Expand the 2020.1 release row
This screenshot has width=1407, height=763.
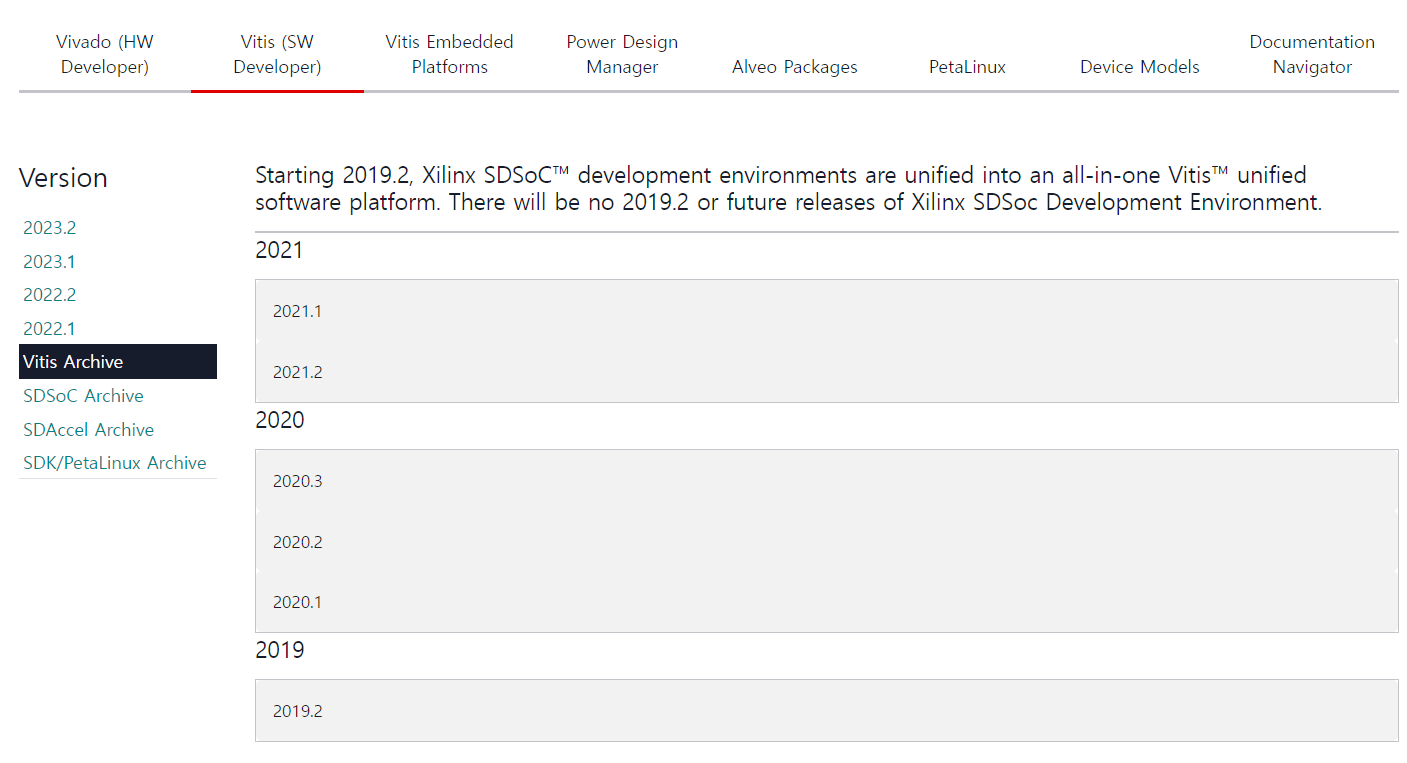pos(827,602)
